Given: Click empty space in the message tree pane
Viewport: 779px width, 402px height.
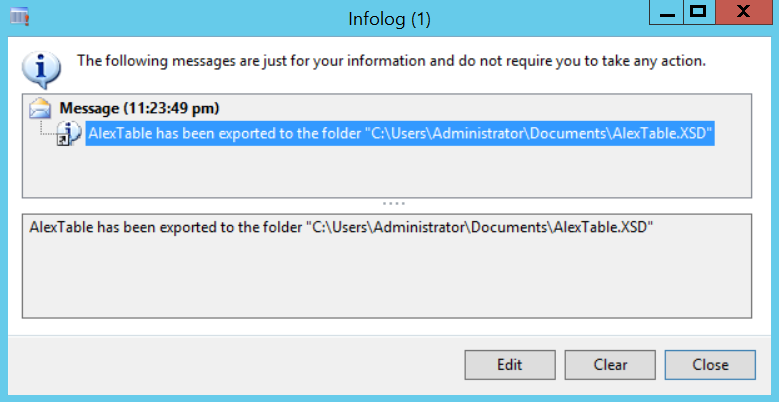Looking at the screenshot, I should [x=385, y=172].
